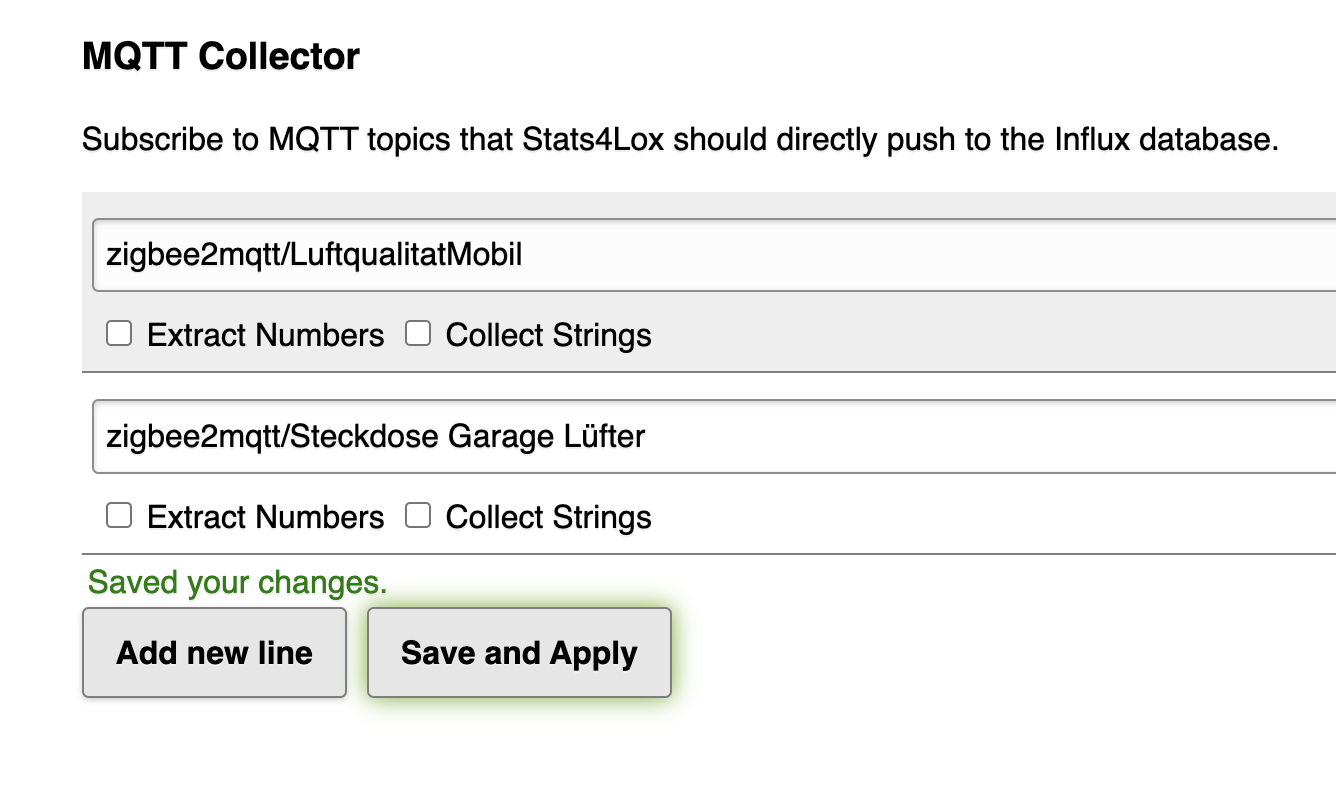Click the gray row background beside LuftqualitatMobil's Collect Strings
The width and height of the screenshot is (1336, 790).
pos(950,335)
